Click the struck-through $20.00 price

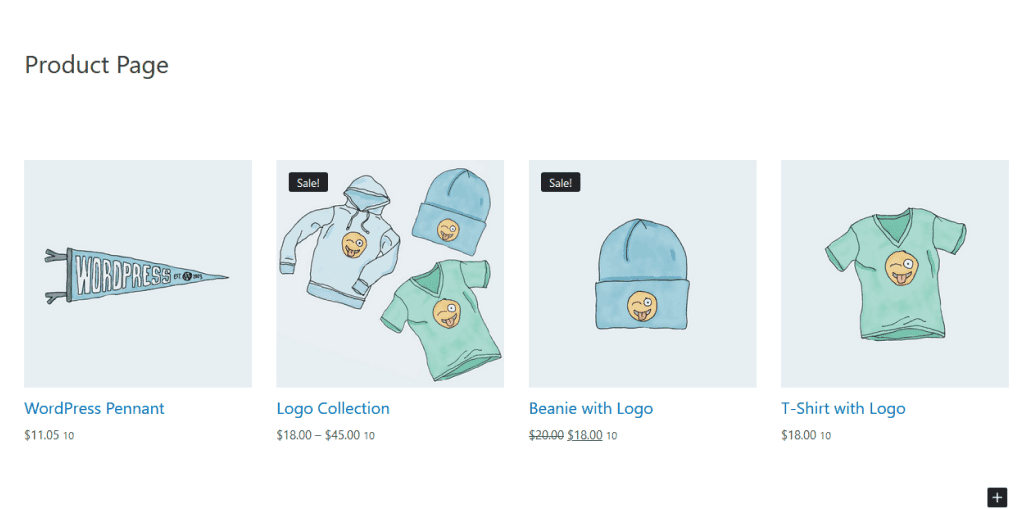click(x=546, y=435)
